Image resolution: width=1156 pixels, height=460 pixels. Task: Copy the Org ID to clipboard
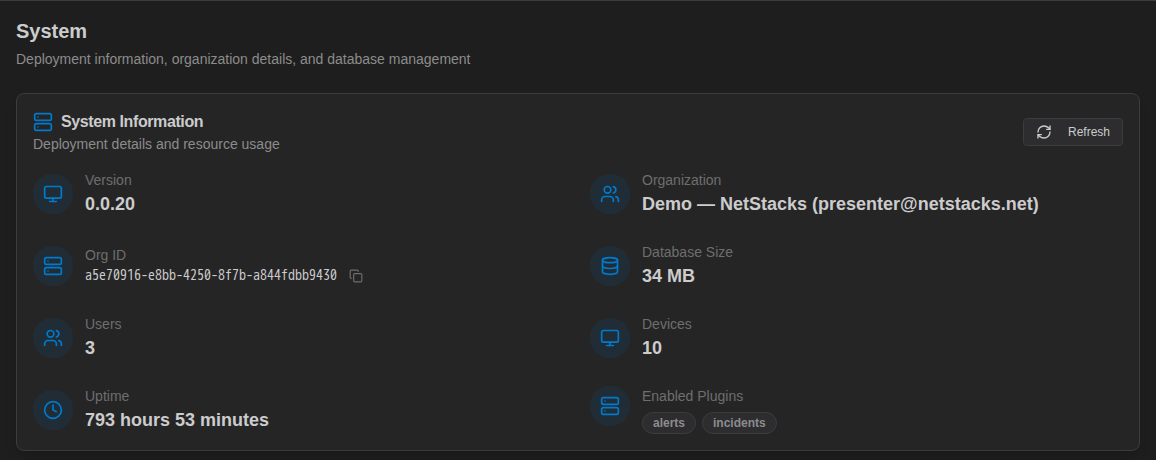coord(356,276)
